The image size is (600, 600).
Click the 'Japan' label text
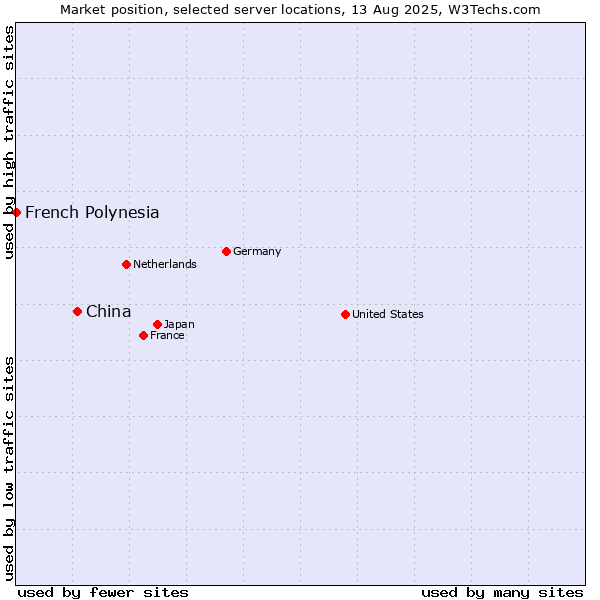point(179,324)
